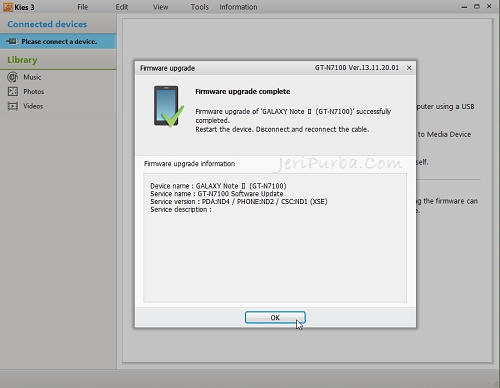Open the Videos library entry label
This screenshot has width=500, height=388.
coord(33,106)
